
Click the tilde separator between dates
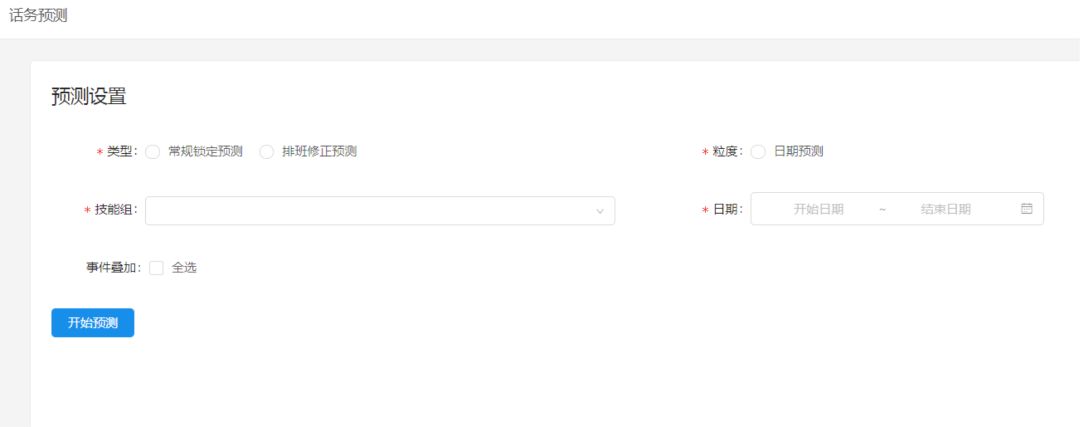[x=882, y=209]
